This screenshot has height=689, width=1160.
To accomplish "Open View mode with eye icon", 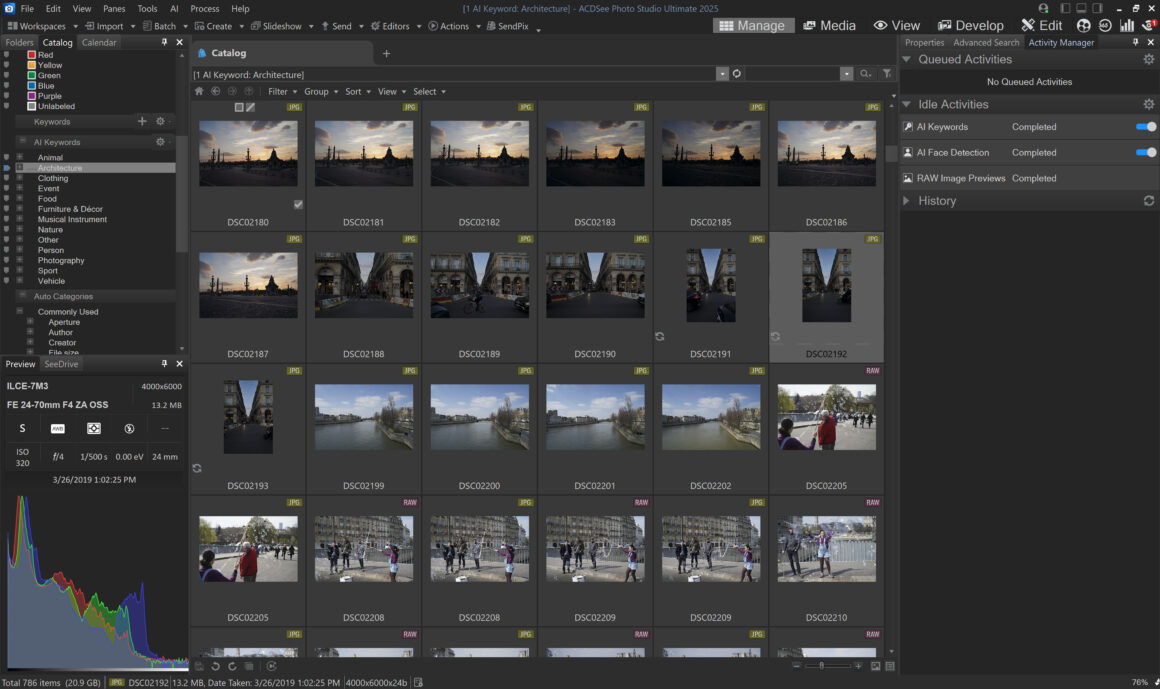I will [897, 25].
